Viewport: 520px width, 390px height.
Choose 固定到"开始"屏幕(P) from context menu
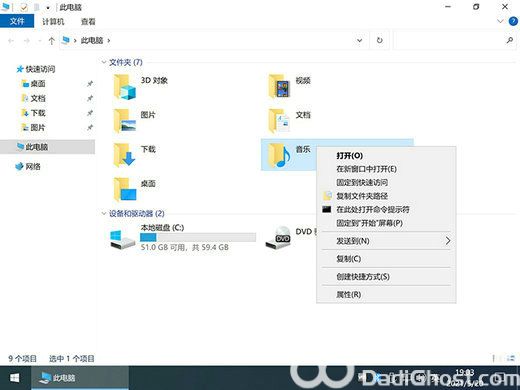(386, 223)
